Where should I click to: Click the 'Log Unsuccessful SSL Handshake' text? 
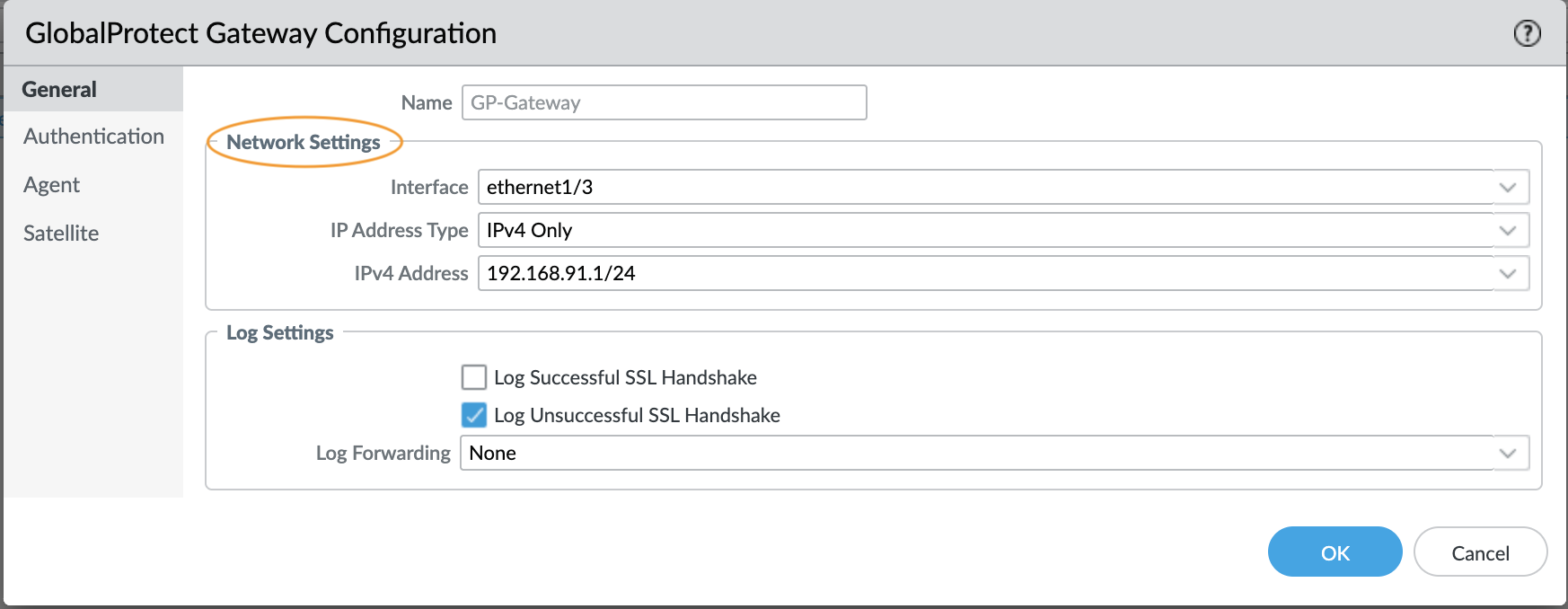click(637, 415)
